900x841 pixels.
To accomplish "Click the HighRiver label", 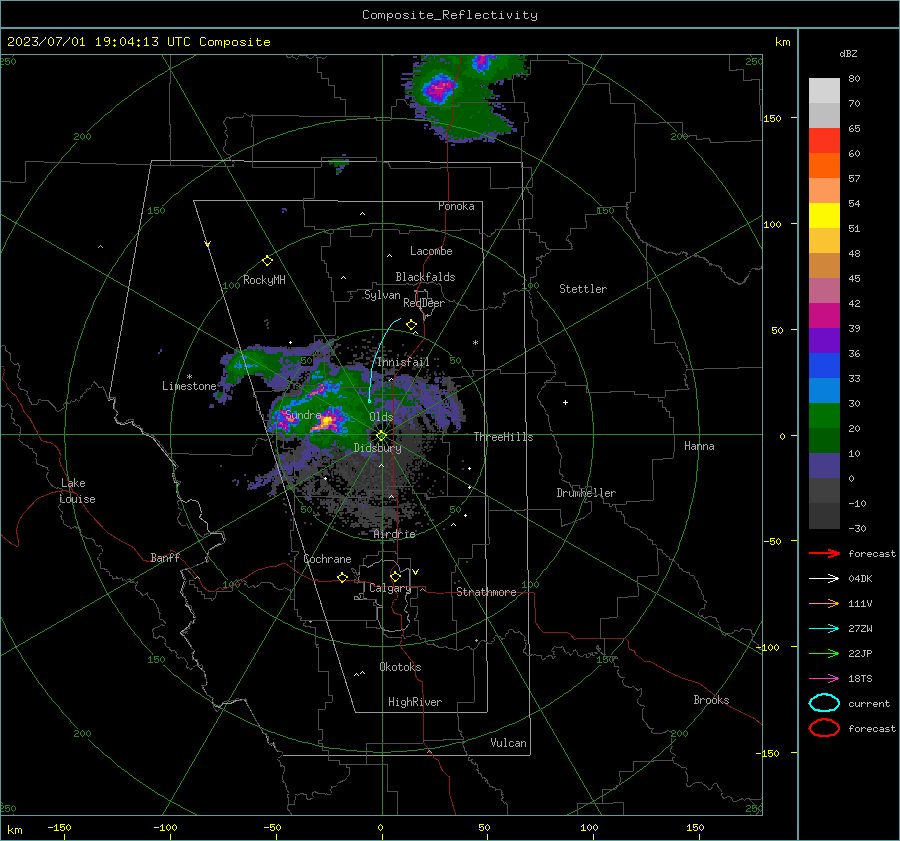I will 415,702.
